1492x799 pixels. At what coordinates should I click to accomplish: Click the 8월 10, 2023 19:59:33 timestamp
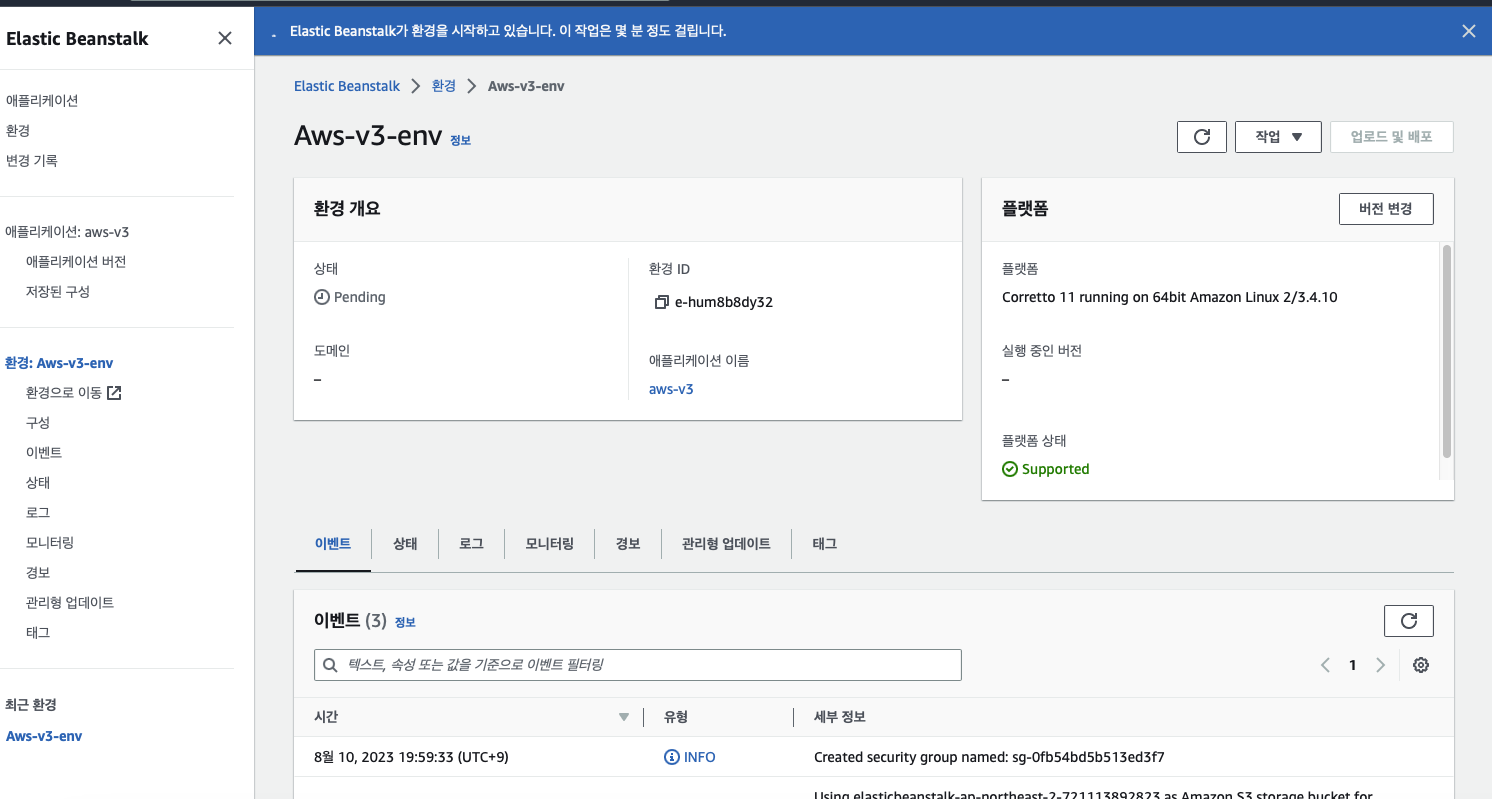click(x=411, y=757)
